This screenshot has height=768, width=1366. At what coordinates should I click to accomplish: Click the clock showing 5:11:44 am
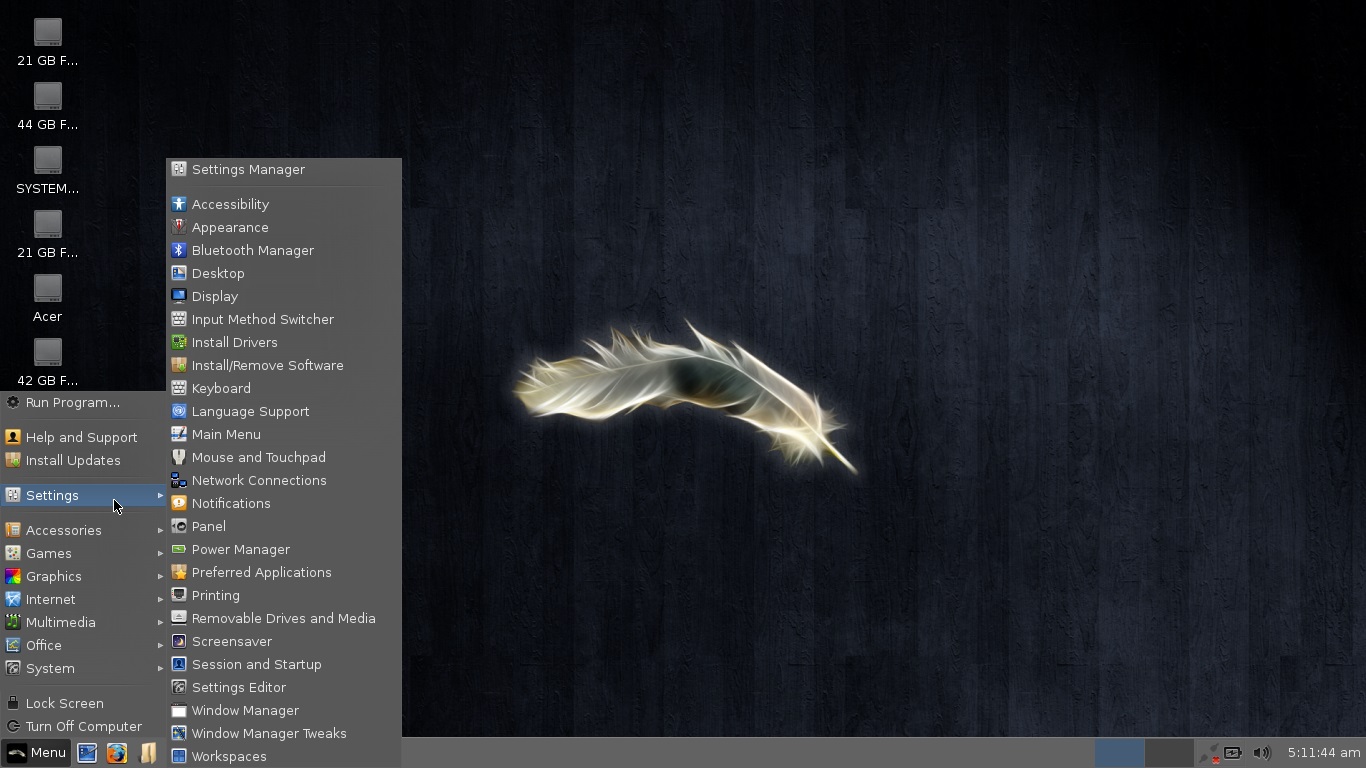point(1323,753)
